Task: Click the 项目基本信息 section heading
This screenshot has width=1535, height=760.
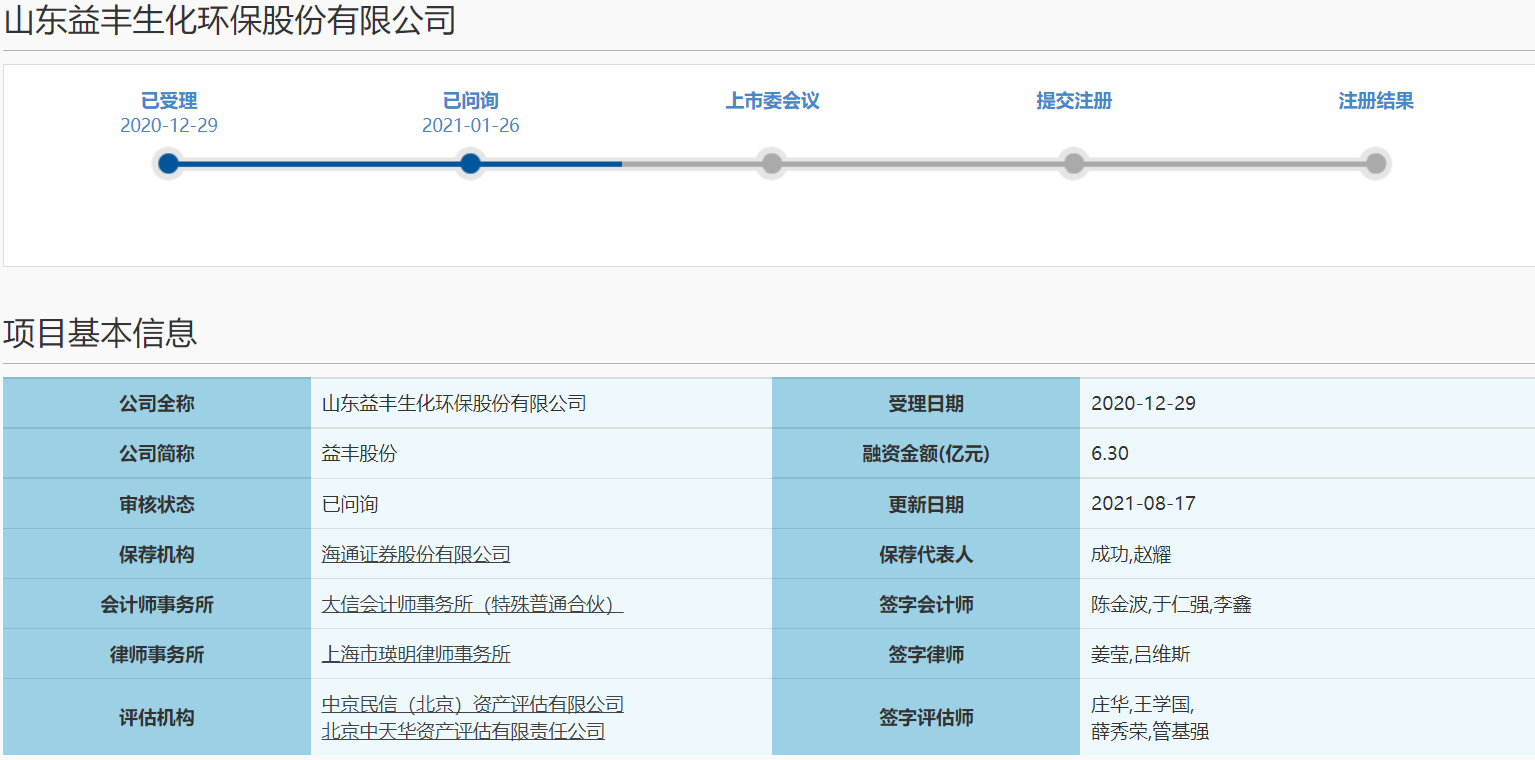Action: (x=100, y=333)
